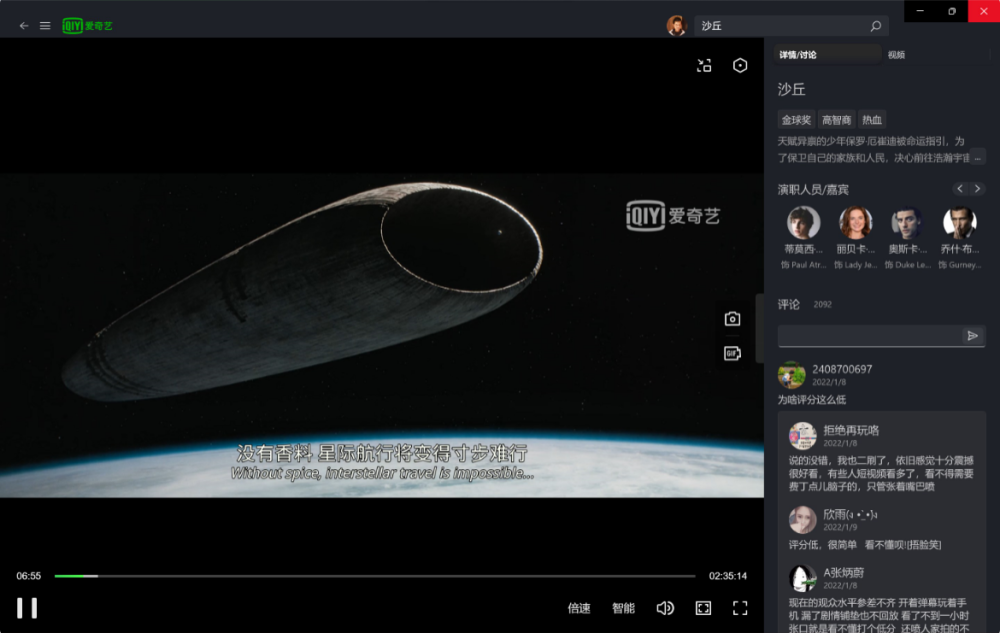Send comment with paper plane icon
1000x633 pixels.
[973, 336]
